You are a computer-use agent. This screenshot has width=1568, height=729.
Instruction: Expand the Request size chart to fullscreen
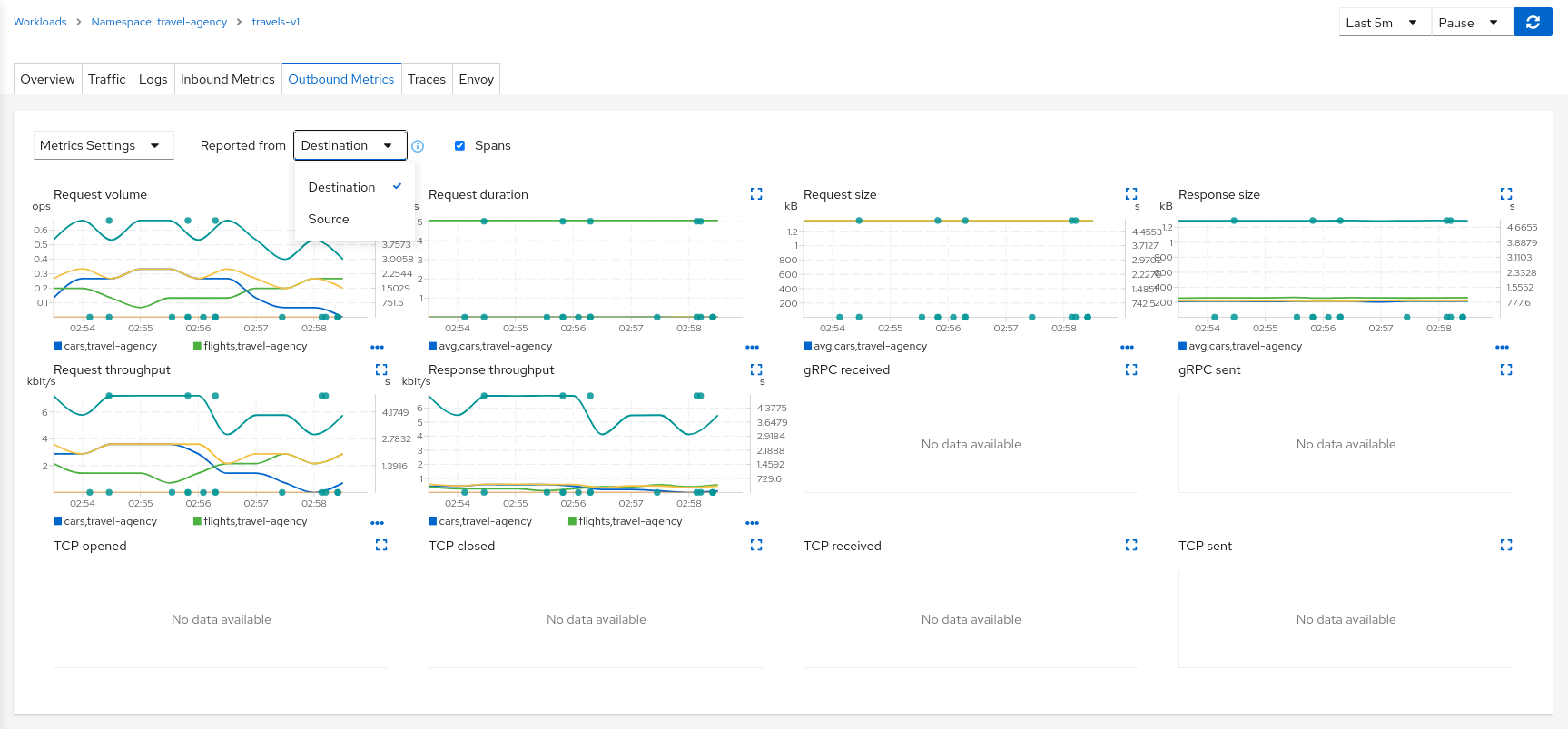(x=1130, y=194)
